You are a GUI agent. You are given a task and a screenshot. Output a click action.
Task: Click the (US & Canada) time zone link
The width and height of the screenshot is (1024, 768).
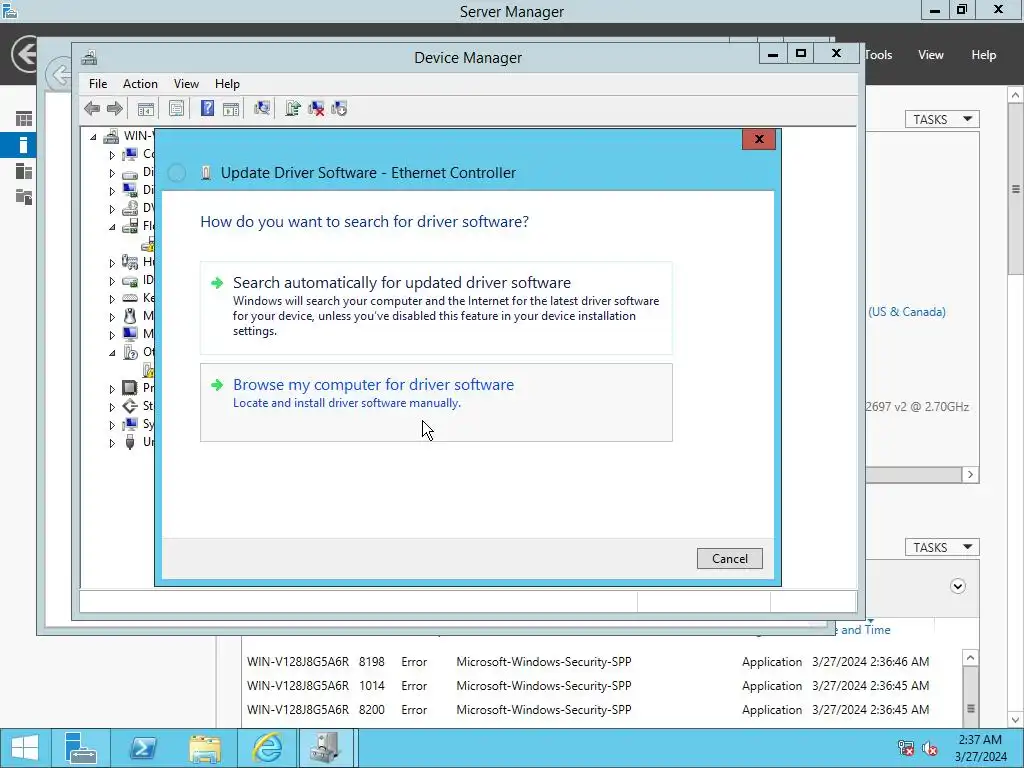coord(906,312)
